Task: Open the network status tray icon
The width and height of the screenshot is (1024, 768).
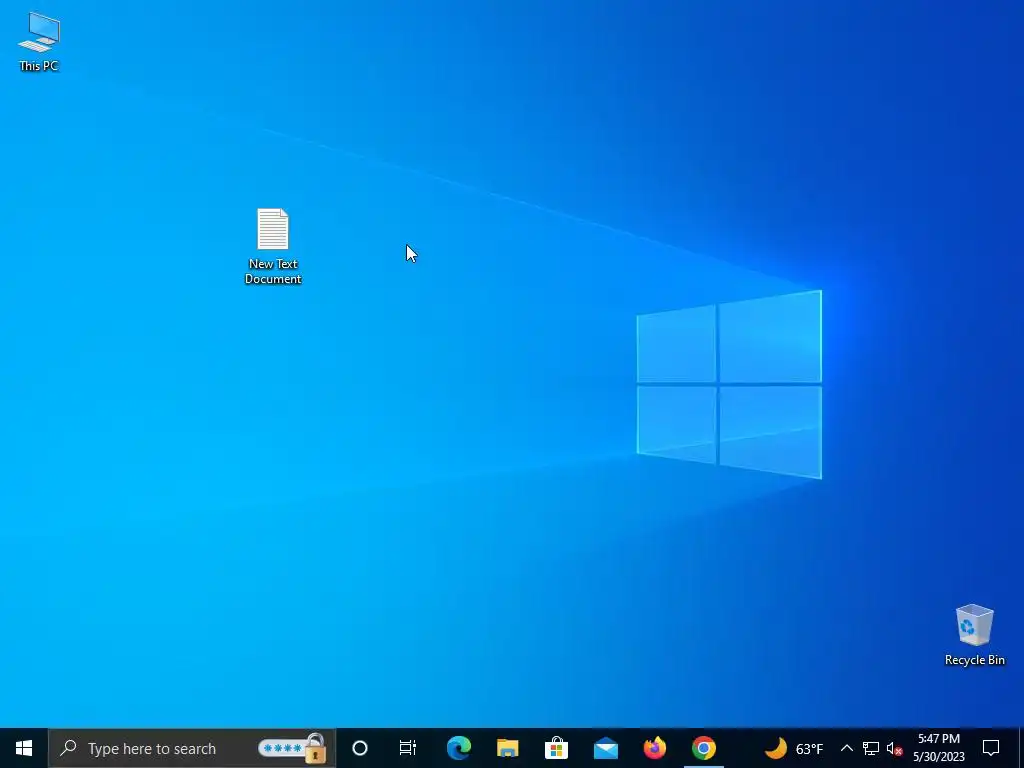Action: point(871,748)
